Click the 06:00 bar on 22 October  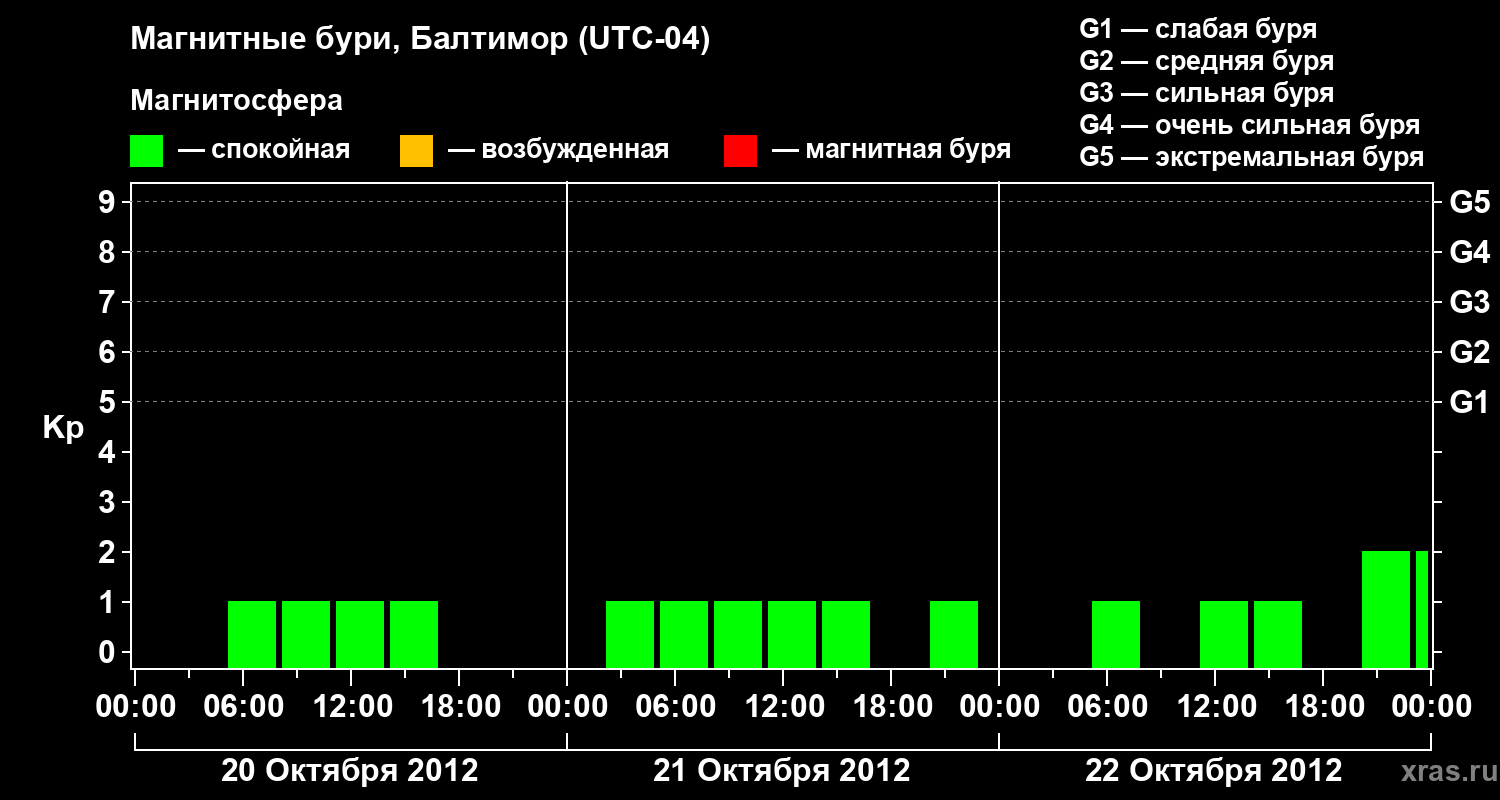(1116, 634)
